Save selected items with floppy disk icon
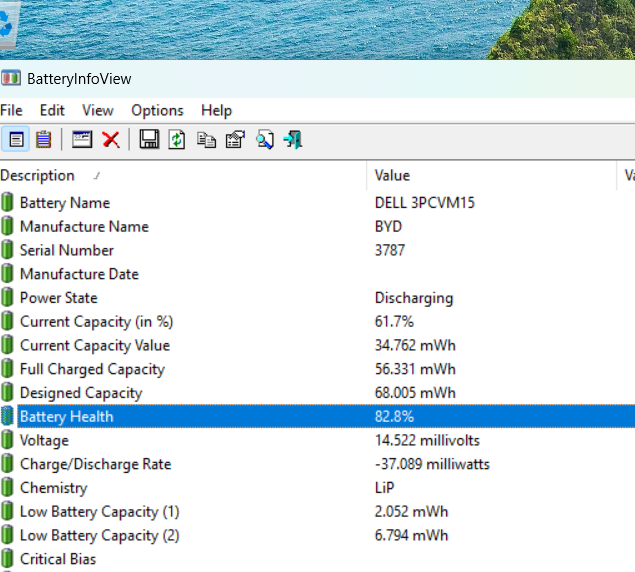Screen dimensions: 635x572 pyautogui.click(x=149, y=140)
